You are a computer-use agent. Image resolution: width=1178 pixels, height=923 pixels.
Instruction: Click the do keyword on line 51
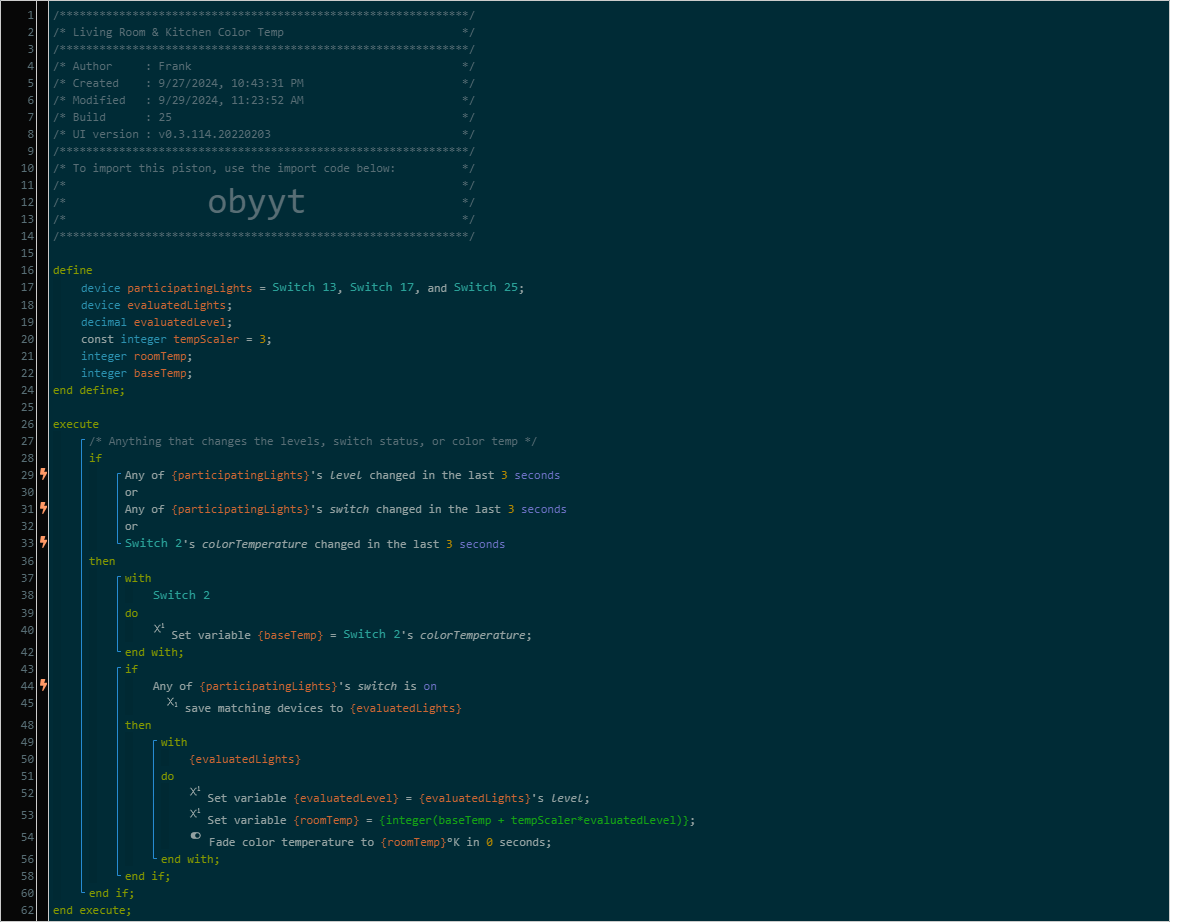168,777
